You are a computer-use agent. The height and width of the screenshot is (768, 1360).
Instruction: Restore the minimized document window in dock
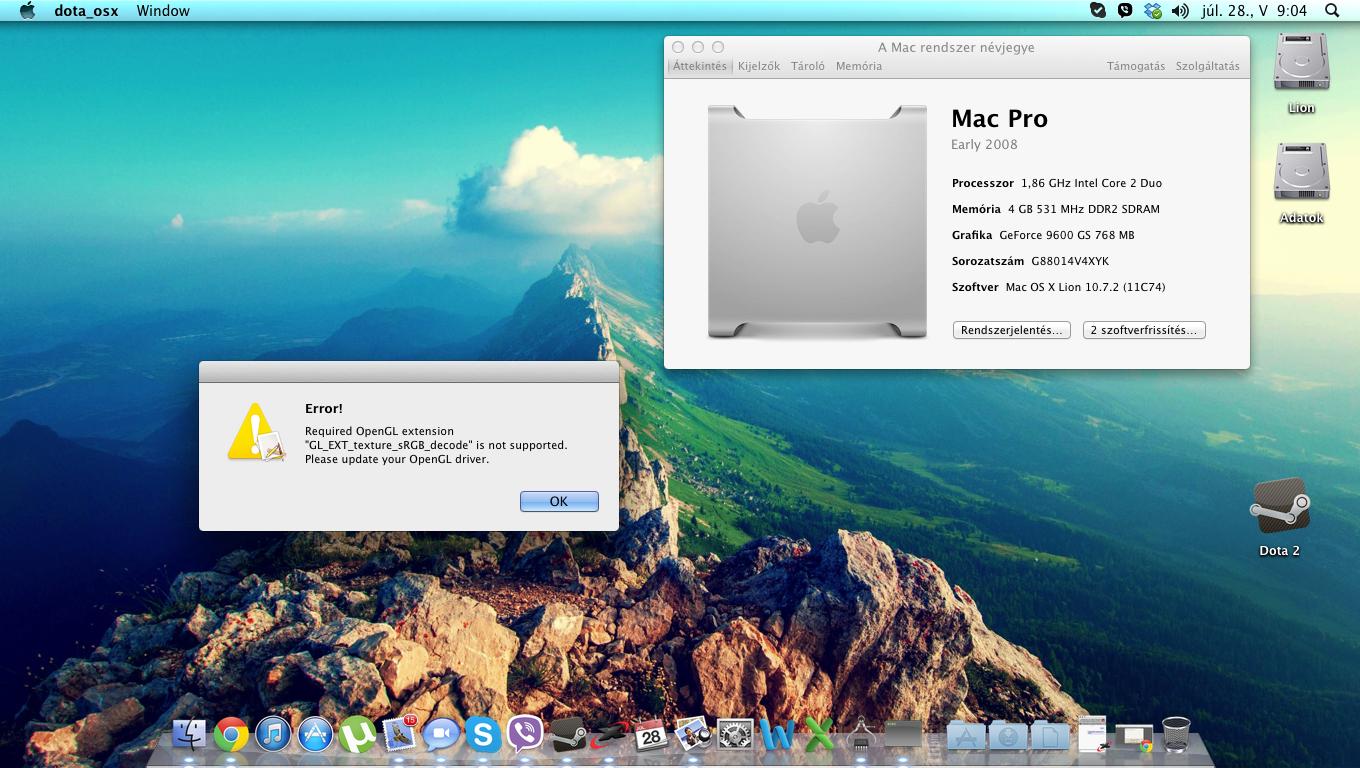coord(1092,735)
